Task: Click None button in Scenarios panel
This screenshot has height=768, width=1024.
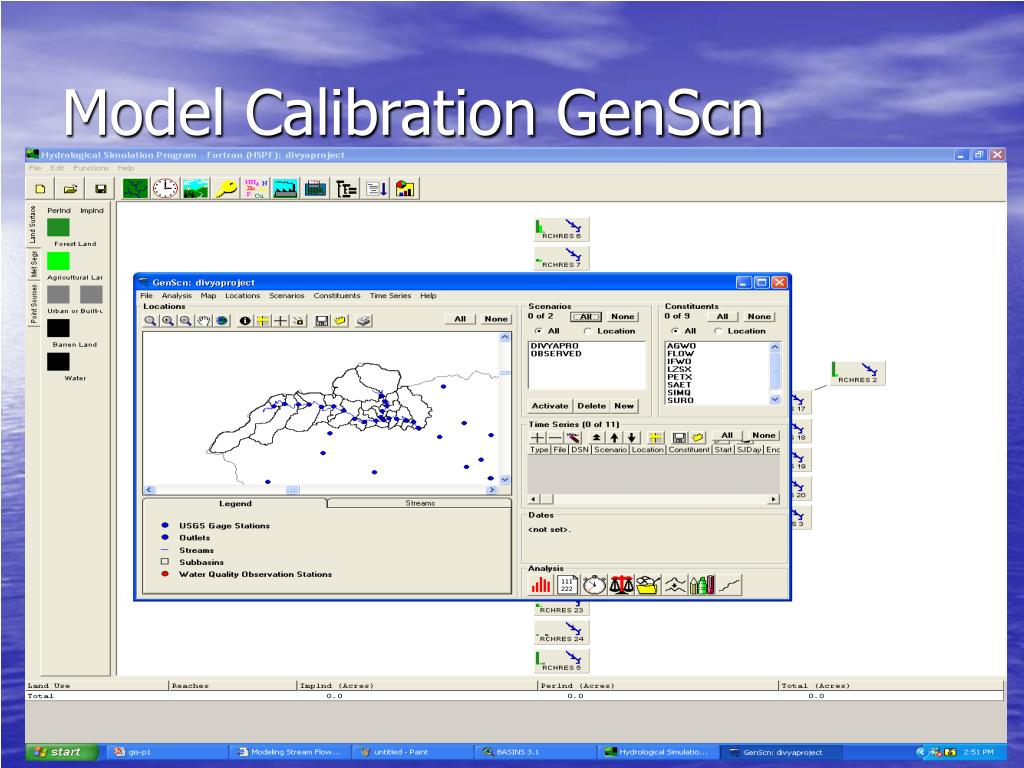Action: click(x=622, y=317)
